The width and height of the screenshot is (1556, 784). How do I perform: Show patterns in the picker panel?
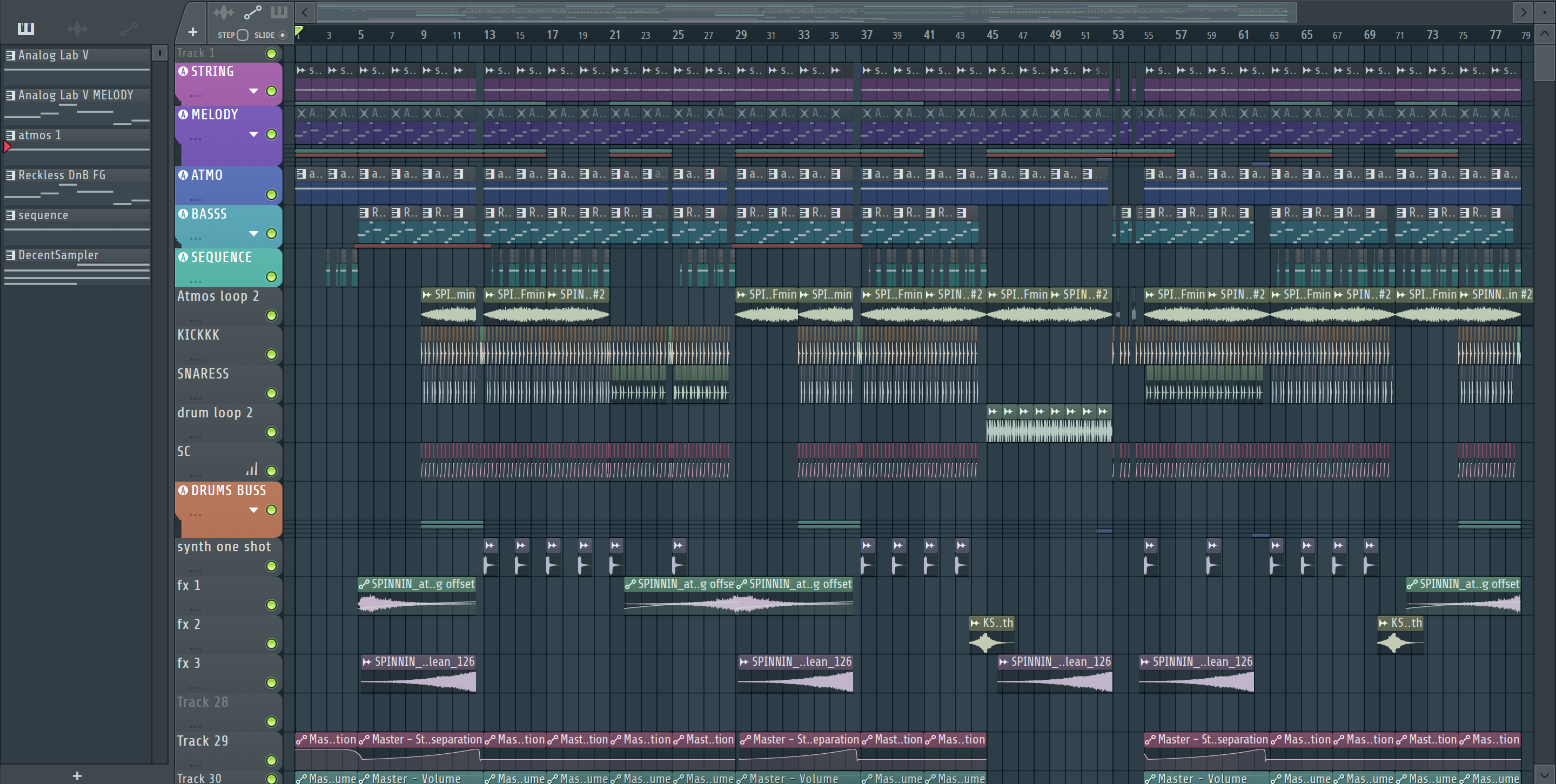pos(25,29)
